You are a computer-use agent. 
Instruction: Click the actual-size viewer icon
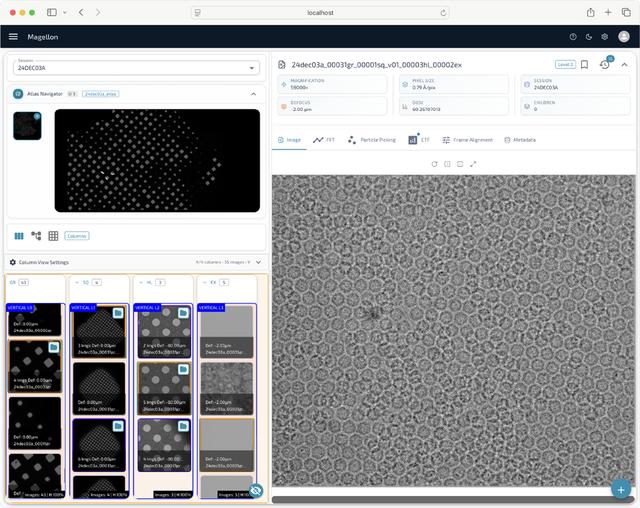click(x=447, y=164)
